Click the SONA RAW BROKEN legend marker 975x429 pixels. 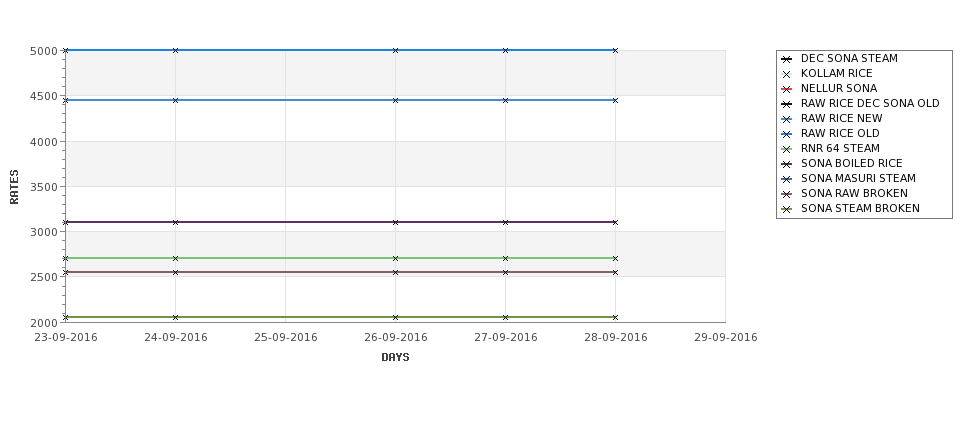tap(787, 194)
